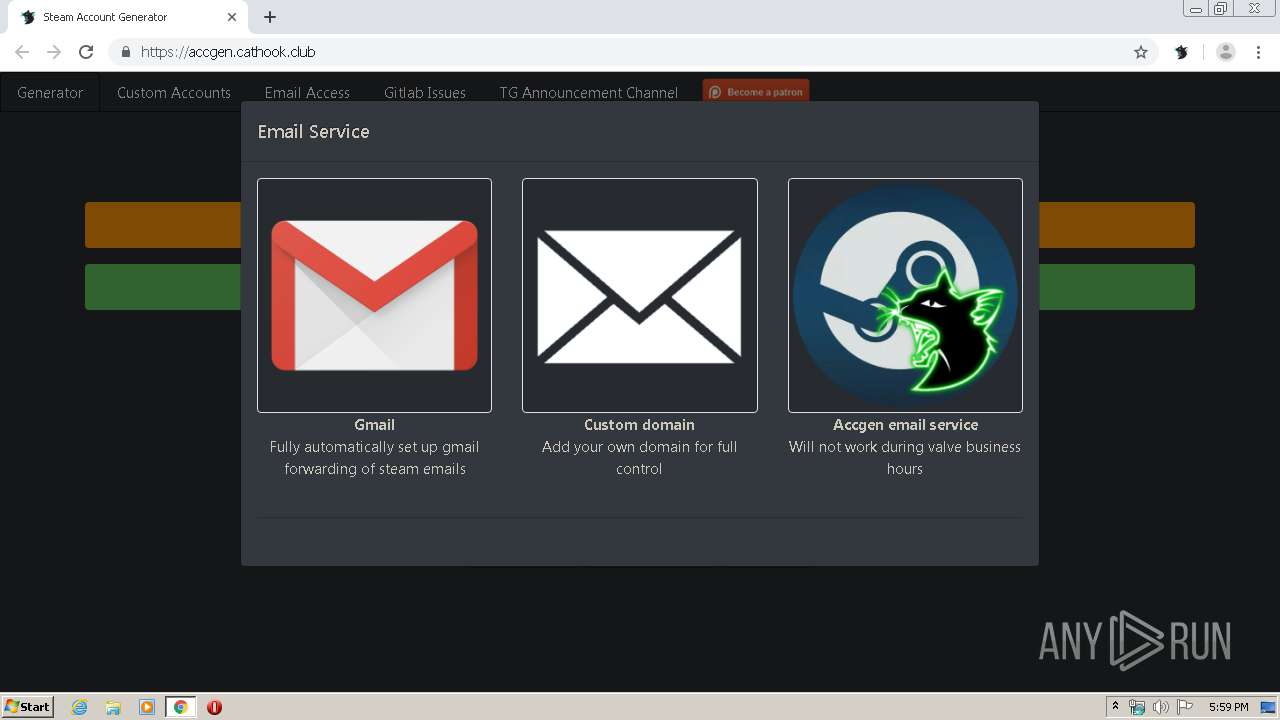Open the Windows Start button
This screenshot has height=720, width=1280.
click(x=27, y=707)
